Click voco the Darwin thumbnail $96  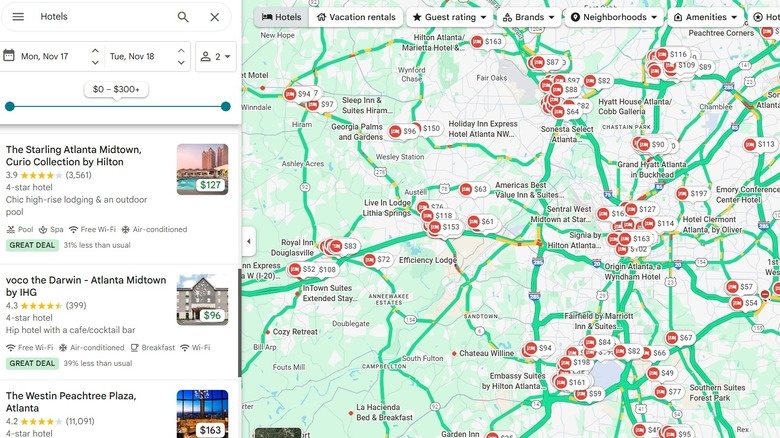tap(202, 300)
